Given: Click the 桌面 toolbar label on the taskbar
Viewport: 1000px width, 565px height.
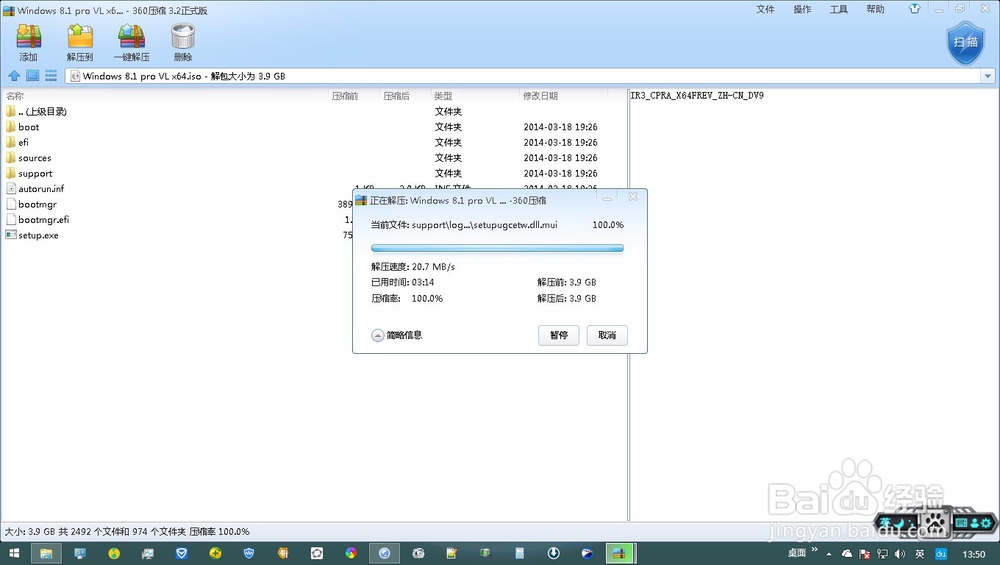Looking at the screenshot, I should pos(797,553).
